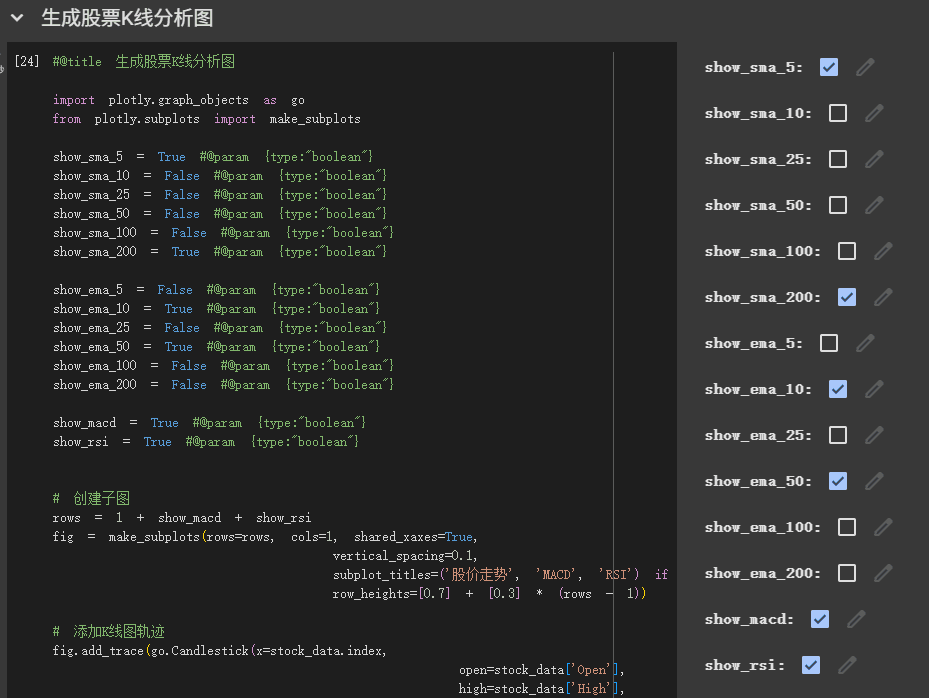Click the 'show_sma_200 = True' code line
929x698 pixels.
(220, 251)
